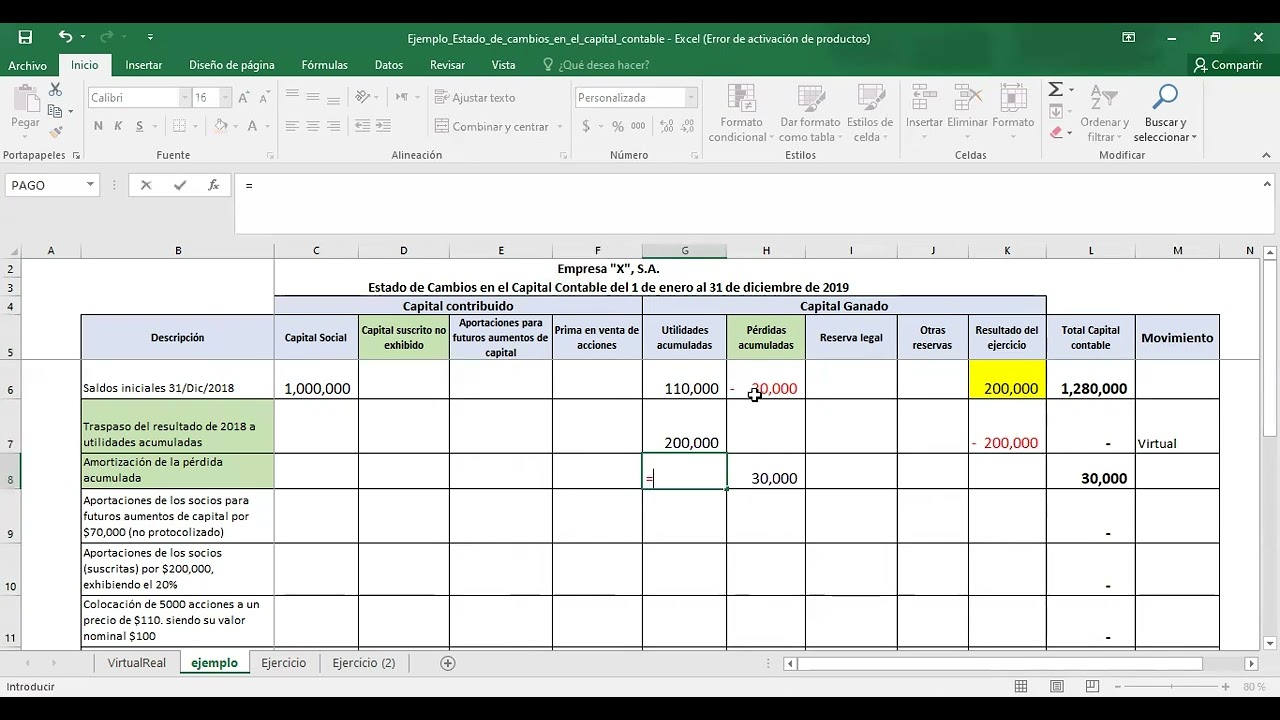1280x720 pixels.
Task: Toggle Ajustar texto wrap text
Action: (x=475, y=98)
